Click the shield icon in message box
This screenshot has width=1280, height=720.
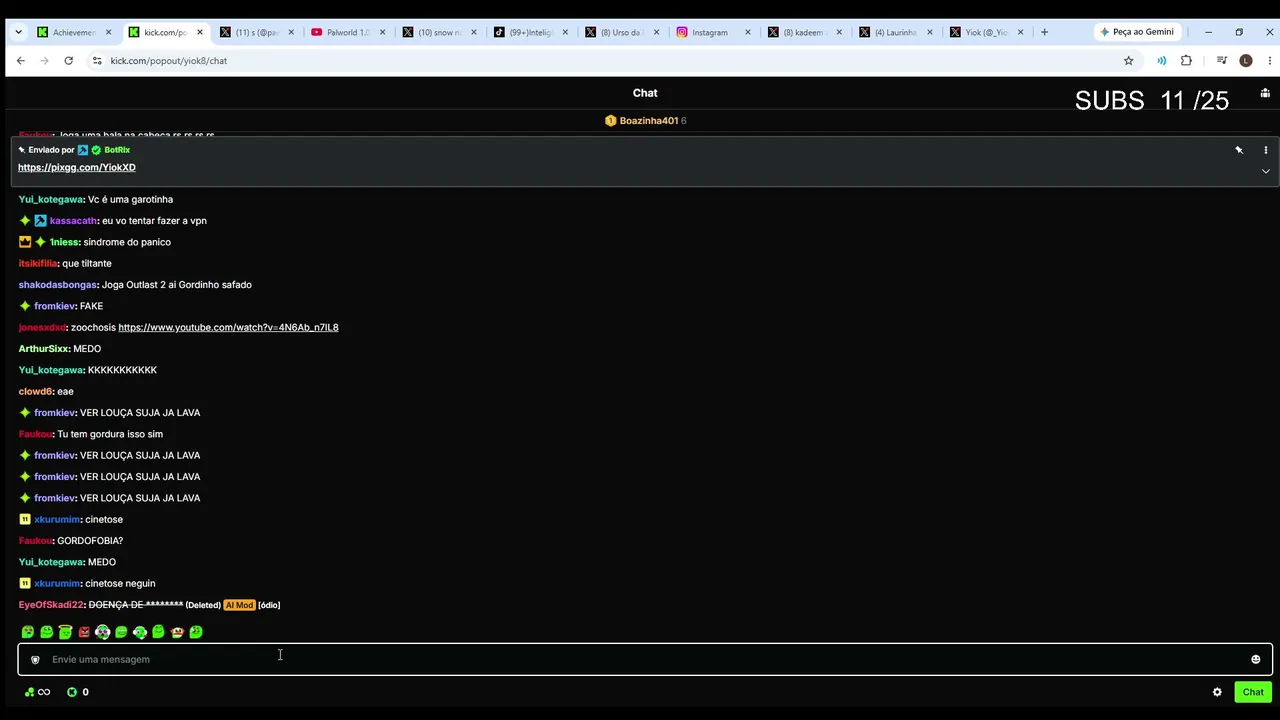click(x=35, y=660)
